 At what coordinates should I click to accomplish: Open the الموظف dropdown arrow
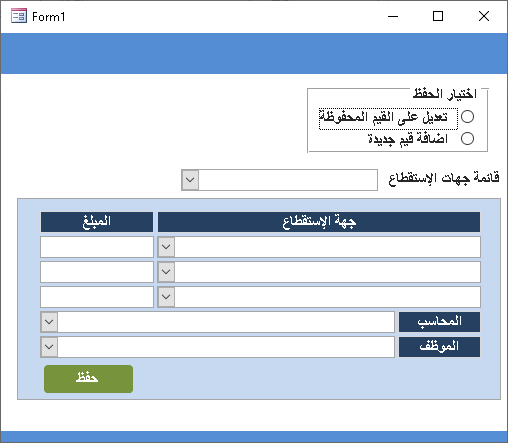pyautogui.click(x=49, y=347)
